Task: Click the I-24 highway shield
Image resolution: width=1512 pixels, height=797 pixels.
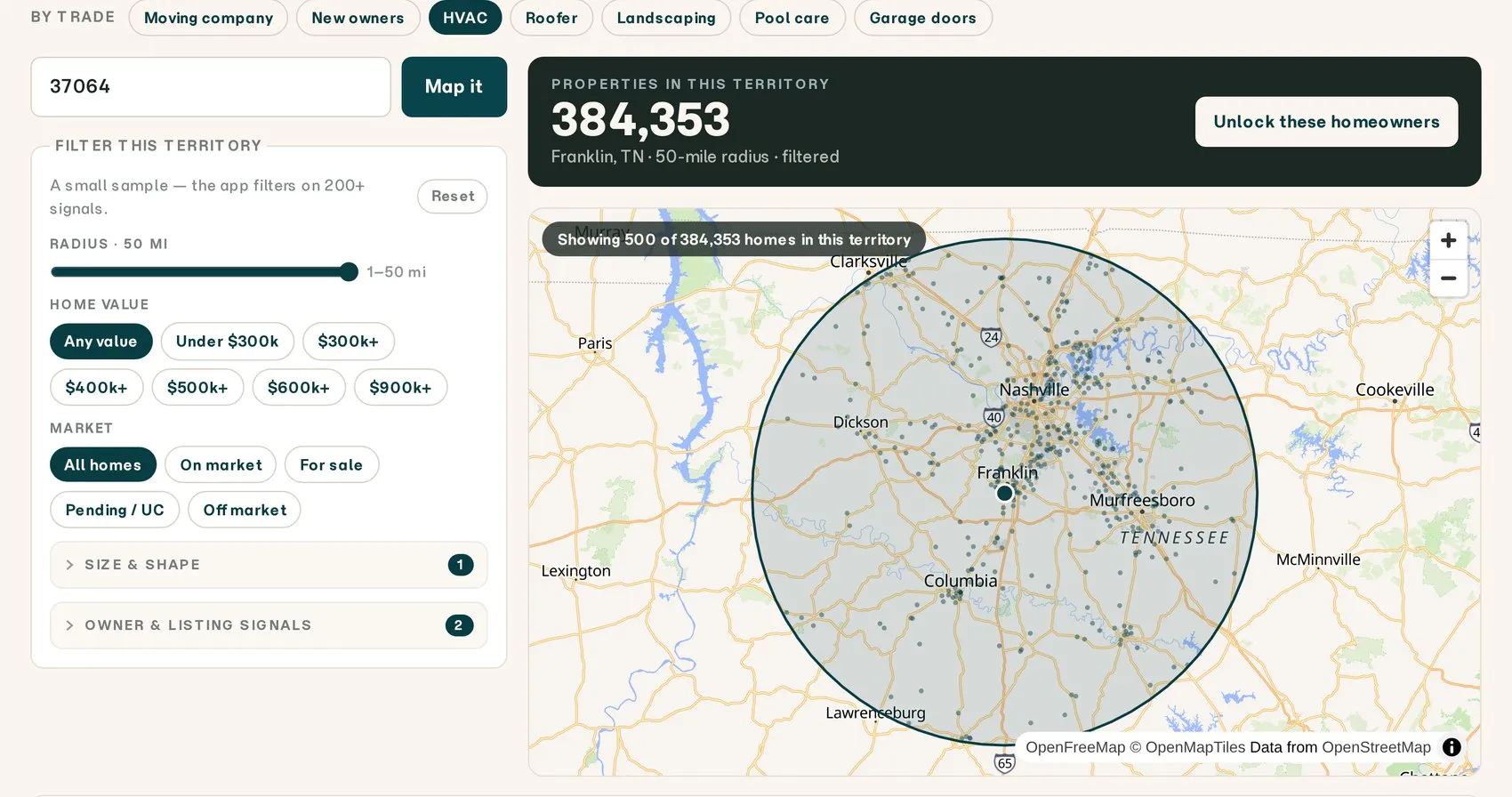Action: (991, 337)
